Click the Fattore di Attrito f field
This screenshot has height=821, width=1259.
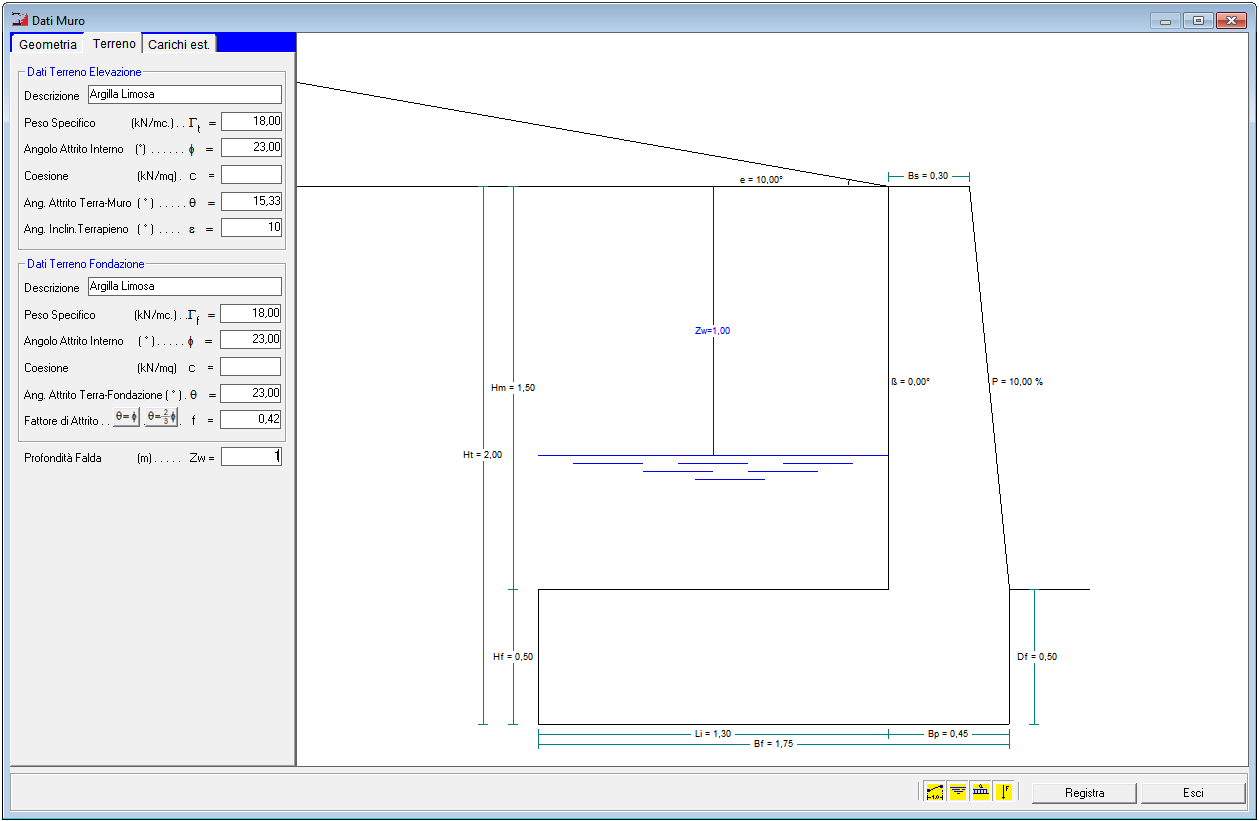point(252,419)
